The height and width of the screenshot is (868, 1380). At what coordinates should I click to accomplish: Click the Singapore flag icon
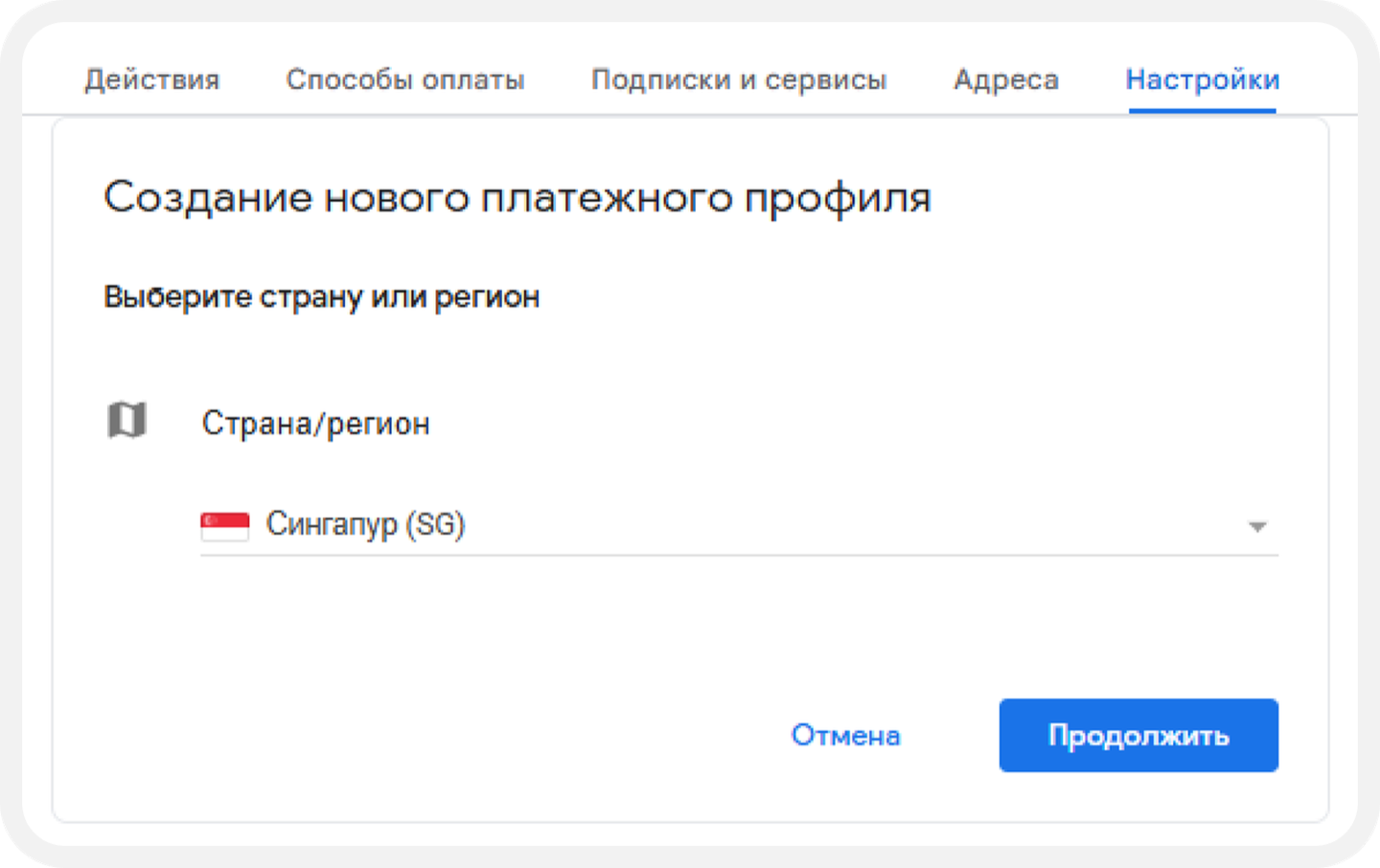click(x=225, y=525)
